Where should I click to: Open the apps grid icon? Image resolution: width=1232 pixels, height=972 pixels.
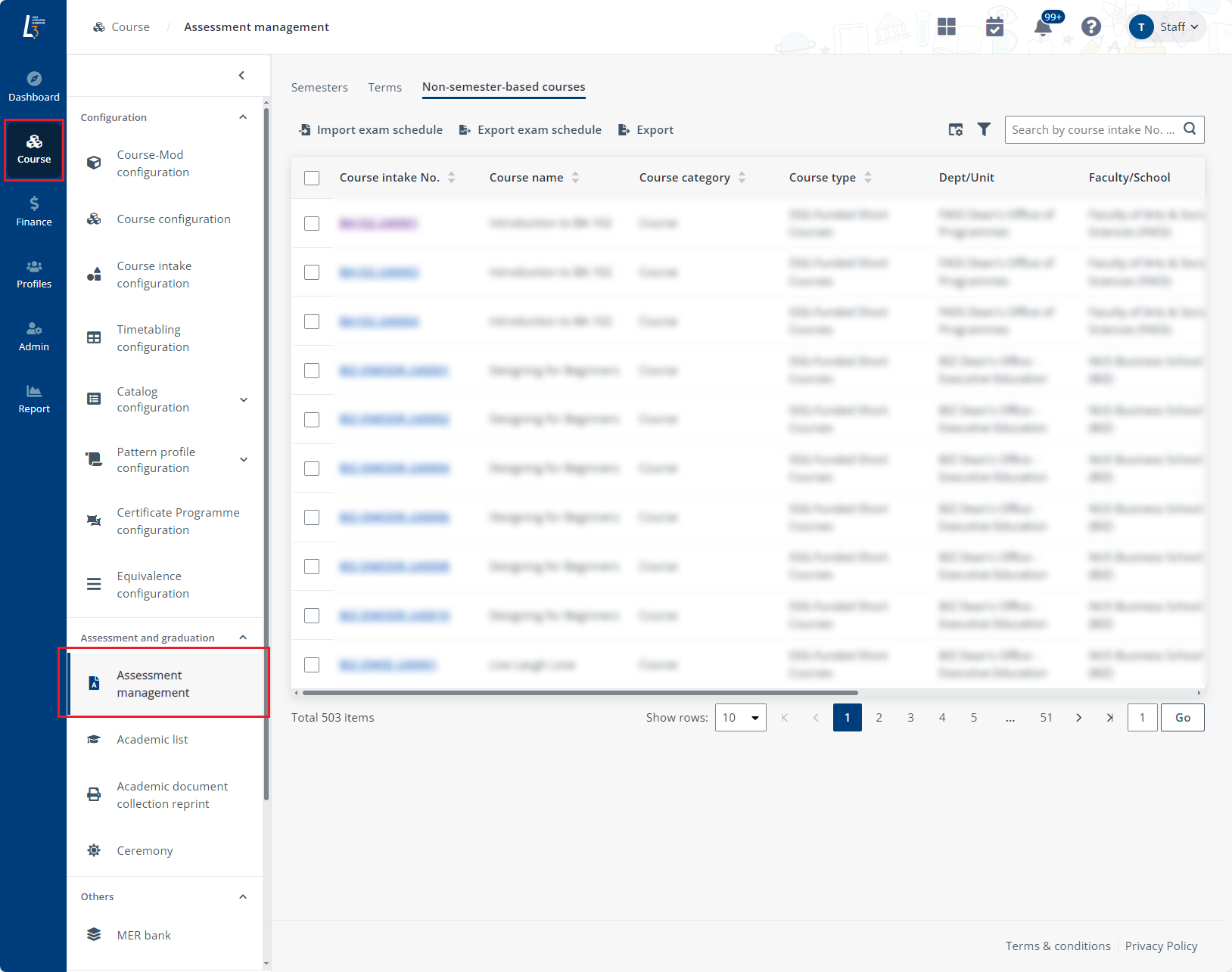coord(946,27)
